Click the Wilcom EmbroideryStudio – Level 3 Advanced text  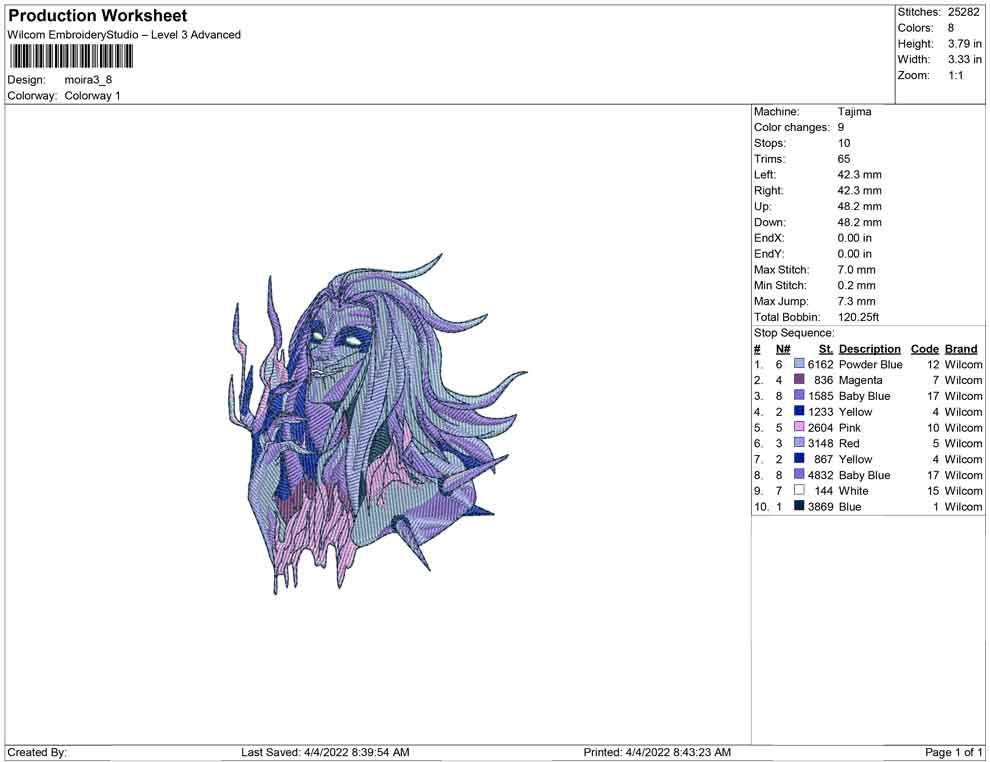(124, 35)
